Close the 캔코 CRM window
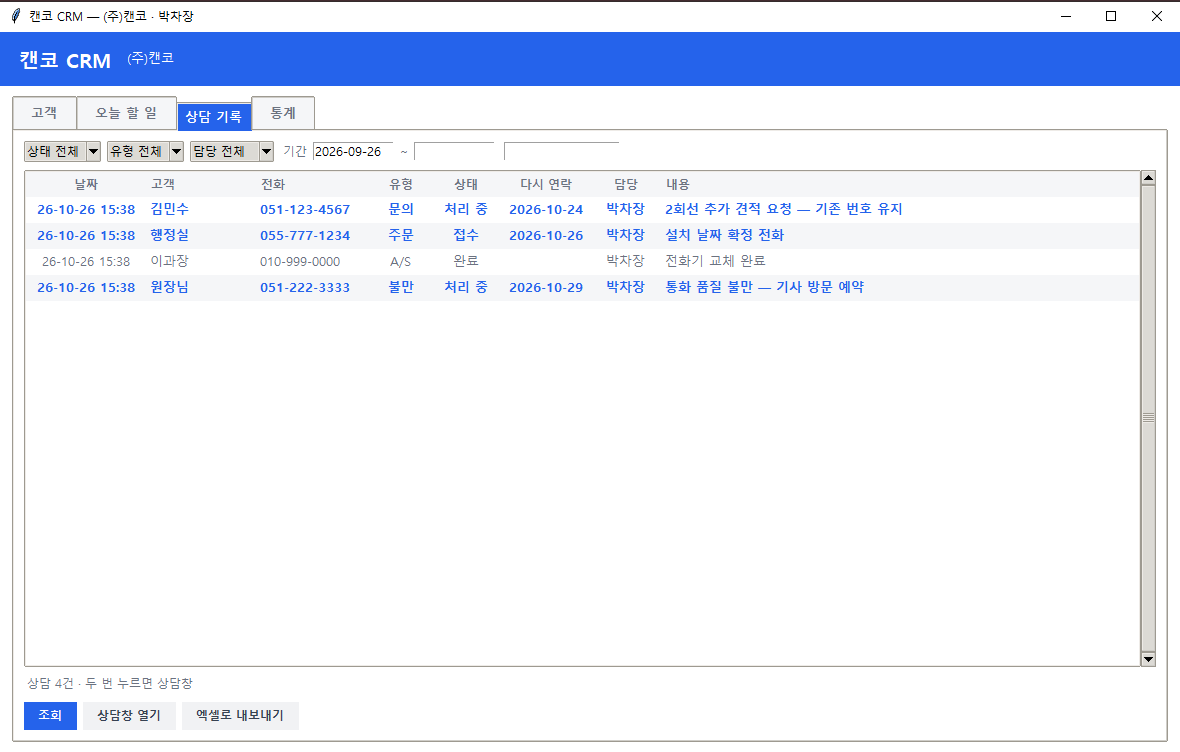The image size is (1180, 752). point(1157,16)
